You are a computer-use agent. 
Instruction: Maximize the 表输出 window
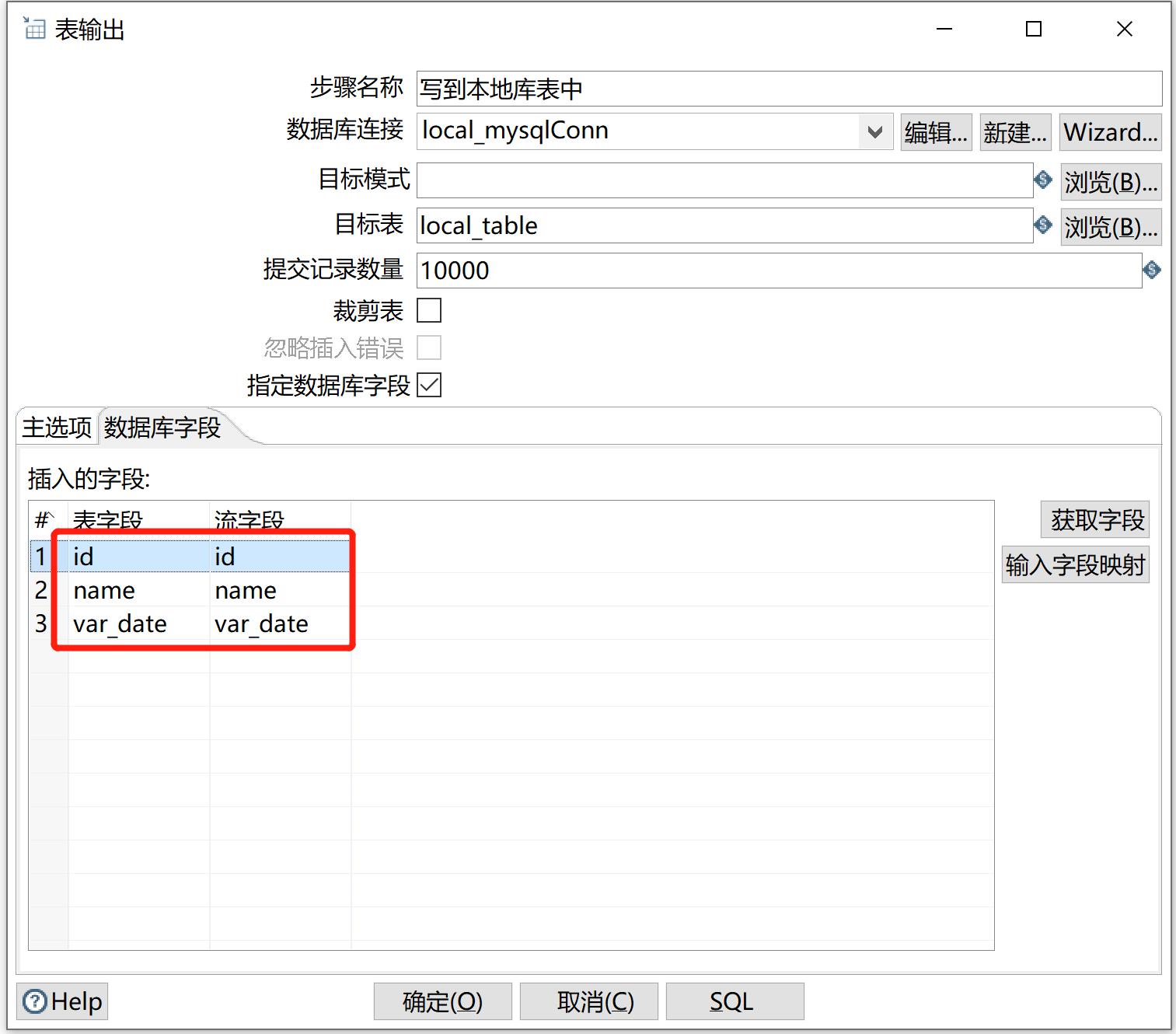click(x=1034, y=29)
